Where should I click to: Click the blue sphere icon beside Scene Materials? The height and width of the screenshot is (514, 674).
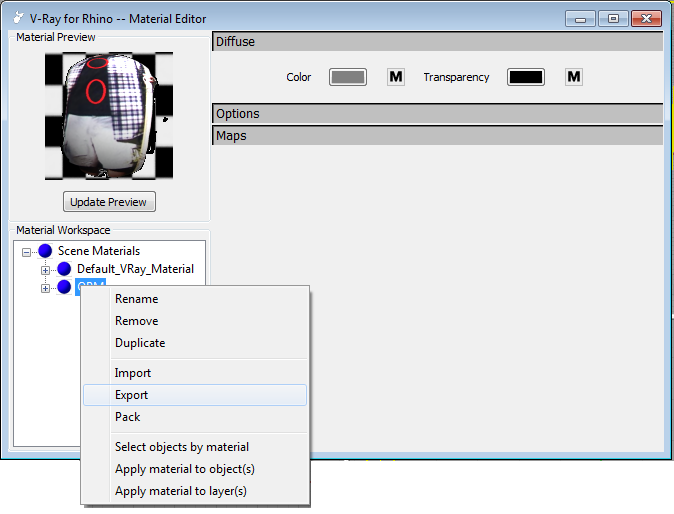tap(45, 251)
